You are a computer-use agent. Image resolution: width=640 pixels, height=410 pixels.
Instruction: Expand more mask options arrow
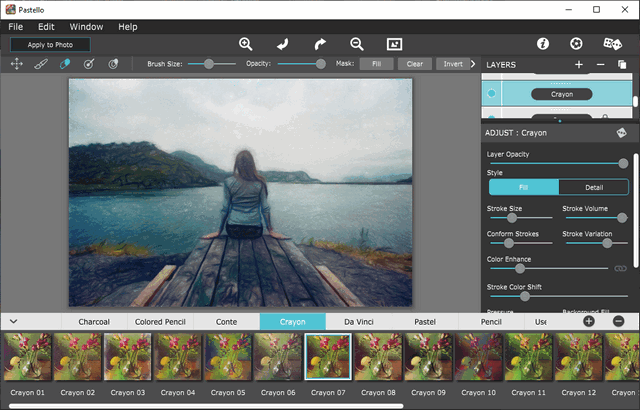473,64
